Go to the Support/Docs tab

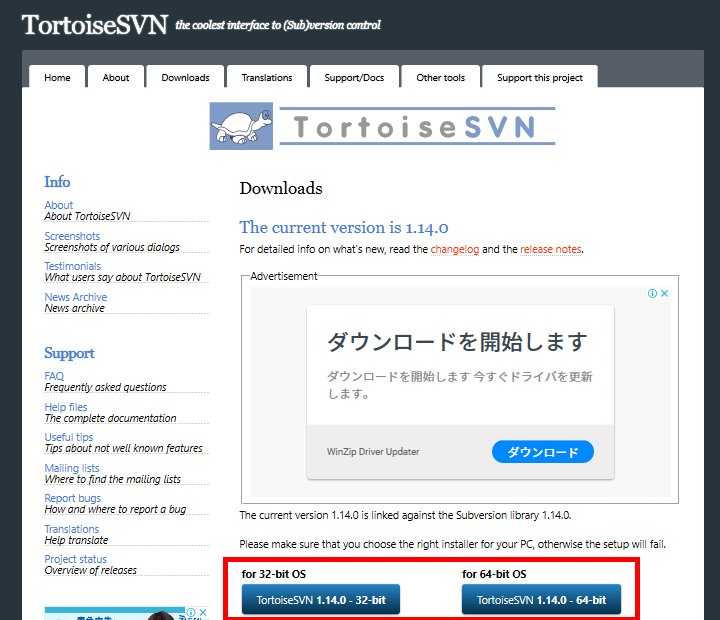click(x=354, y=77)
